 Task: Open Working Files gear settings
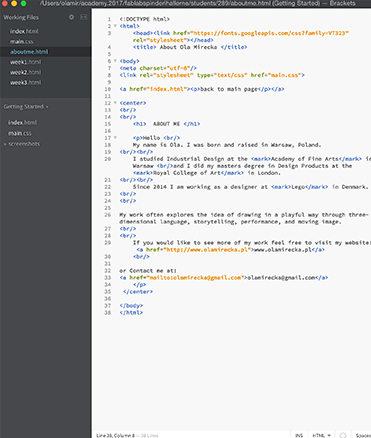[x=71, y=17]
